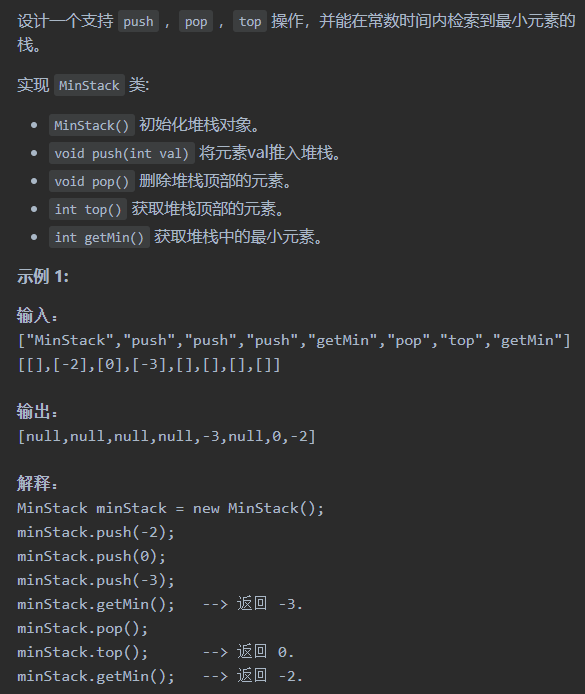This screenshot has width=585, height=694.
Task: Click the output [null,null,null...] line
Action: (166, 436)
